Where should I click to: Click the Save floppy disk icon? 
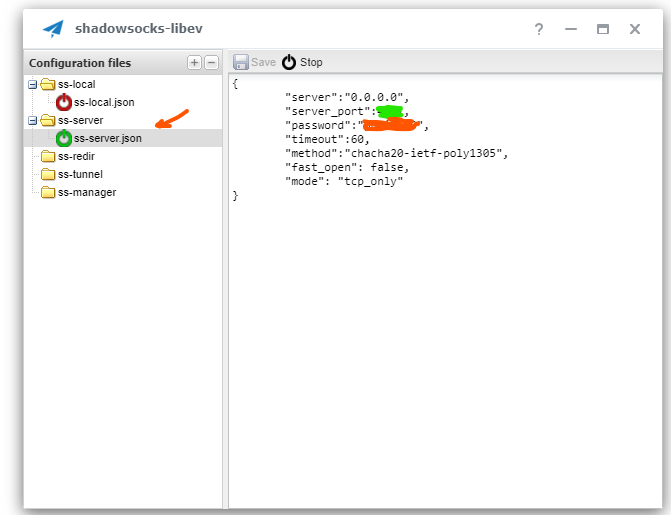point(241,62)
